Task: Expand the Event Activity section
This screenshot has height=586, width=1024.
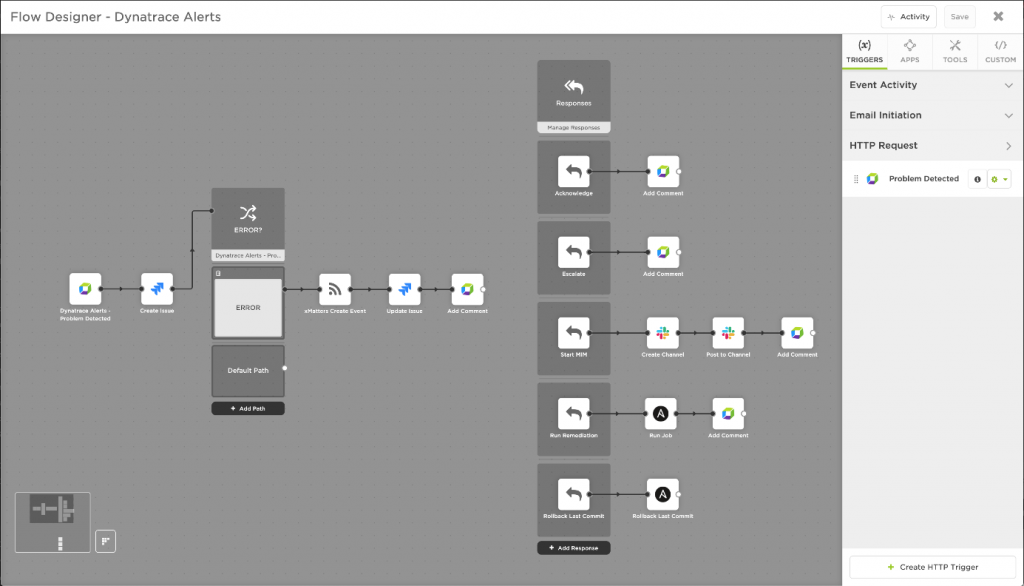Action: (x=932, y=85)
